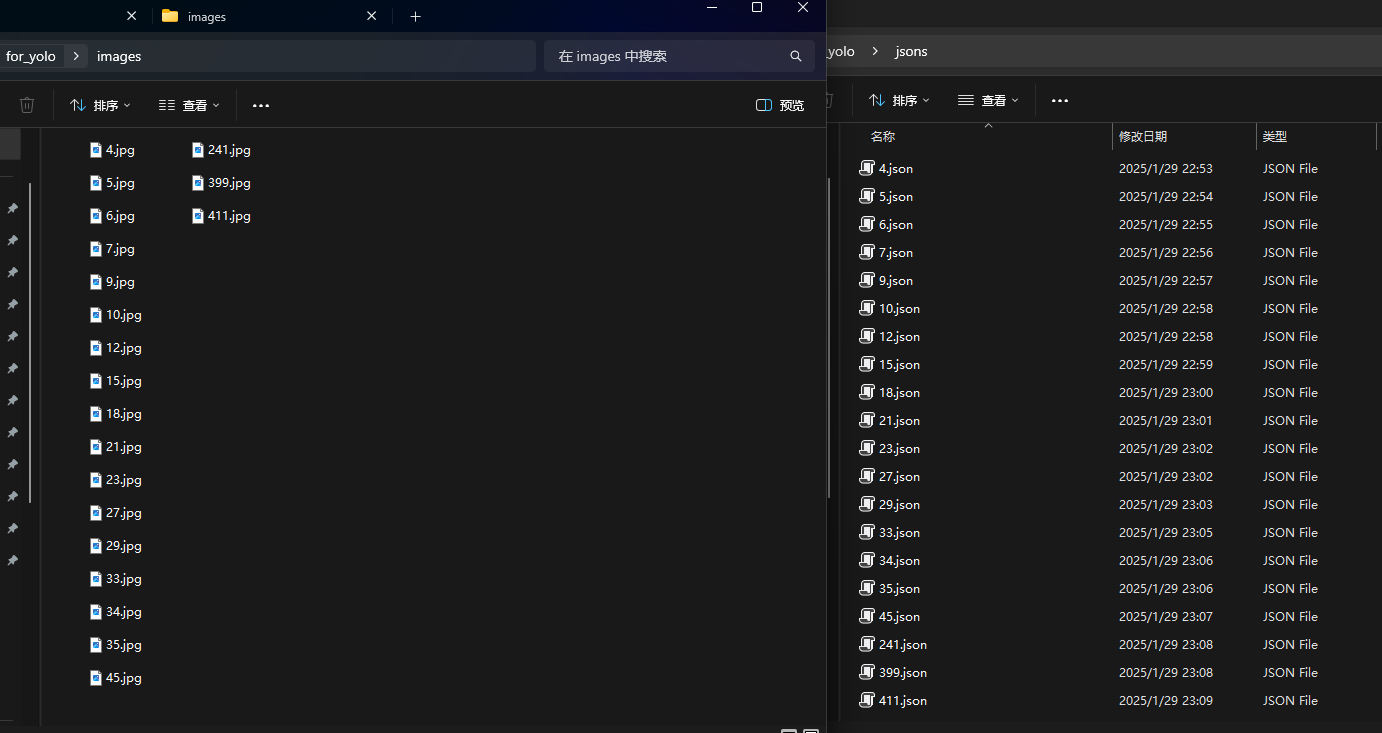Click the for_yolo breadcrumb in the images window
The width and height of the screenshot is (1382, 733).
(31, 56)
